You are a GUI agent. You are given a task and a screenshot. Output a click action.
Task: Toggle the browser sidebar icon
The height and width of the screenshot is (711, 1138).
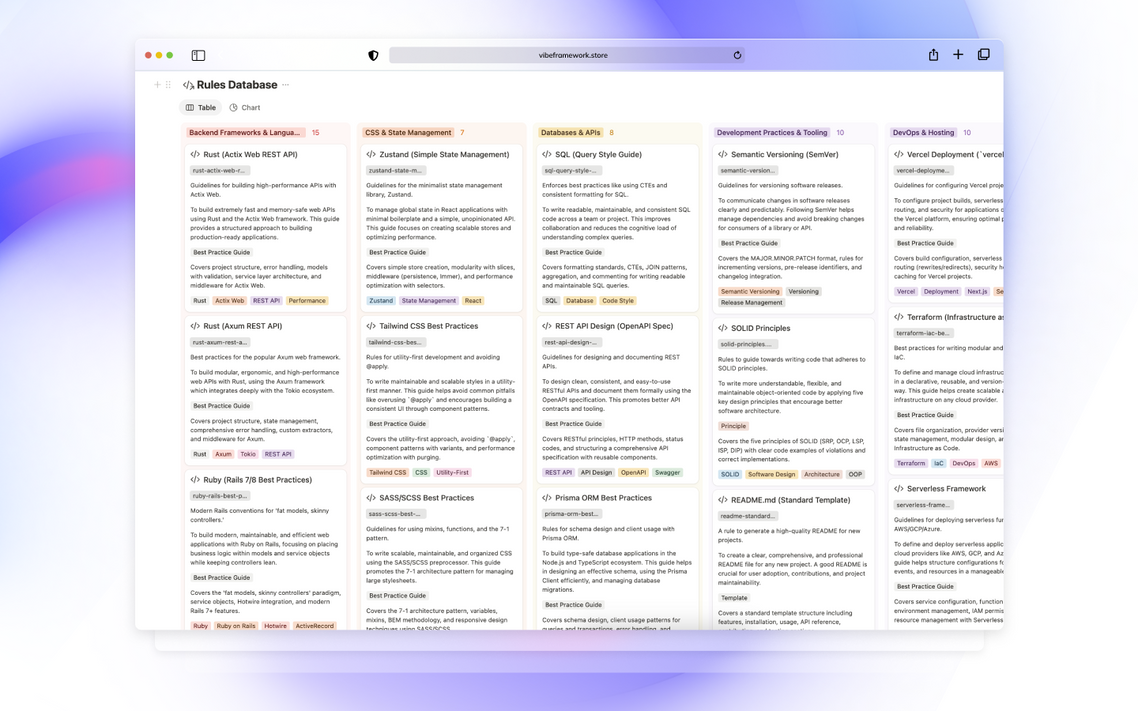point(198,55)
